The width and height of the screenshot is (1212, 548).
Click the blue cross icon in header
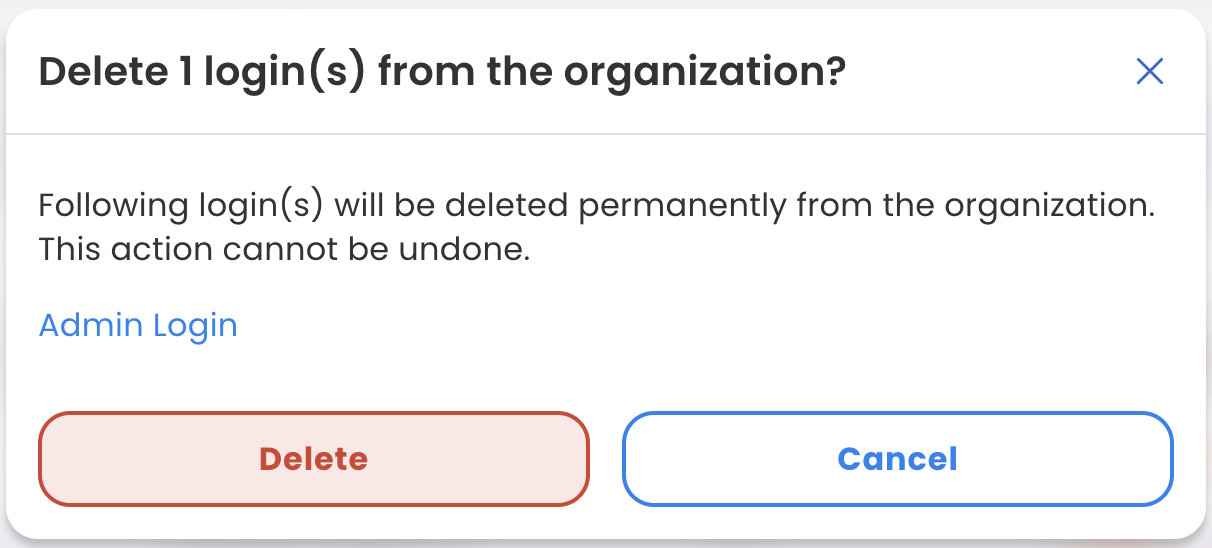[1149, 72]
